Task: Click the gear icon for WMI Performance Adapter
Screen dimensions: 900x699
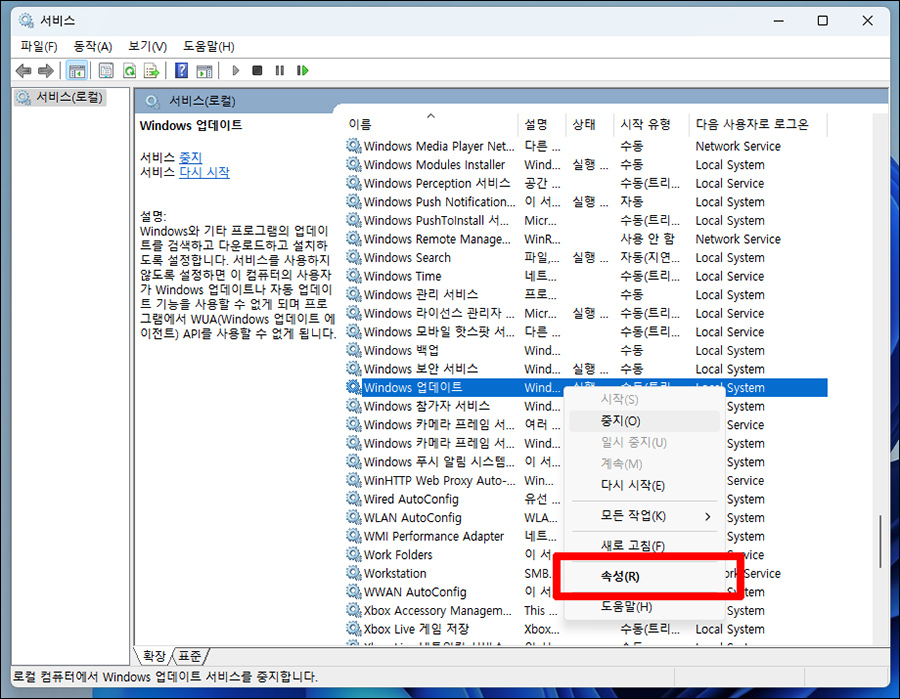Action: click(x=354, y=536)
